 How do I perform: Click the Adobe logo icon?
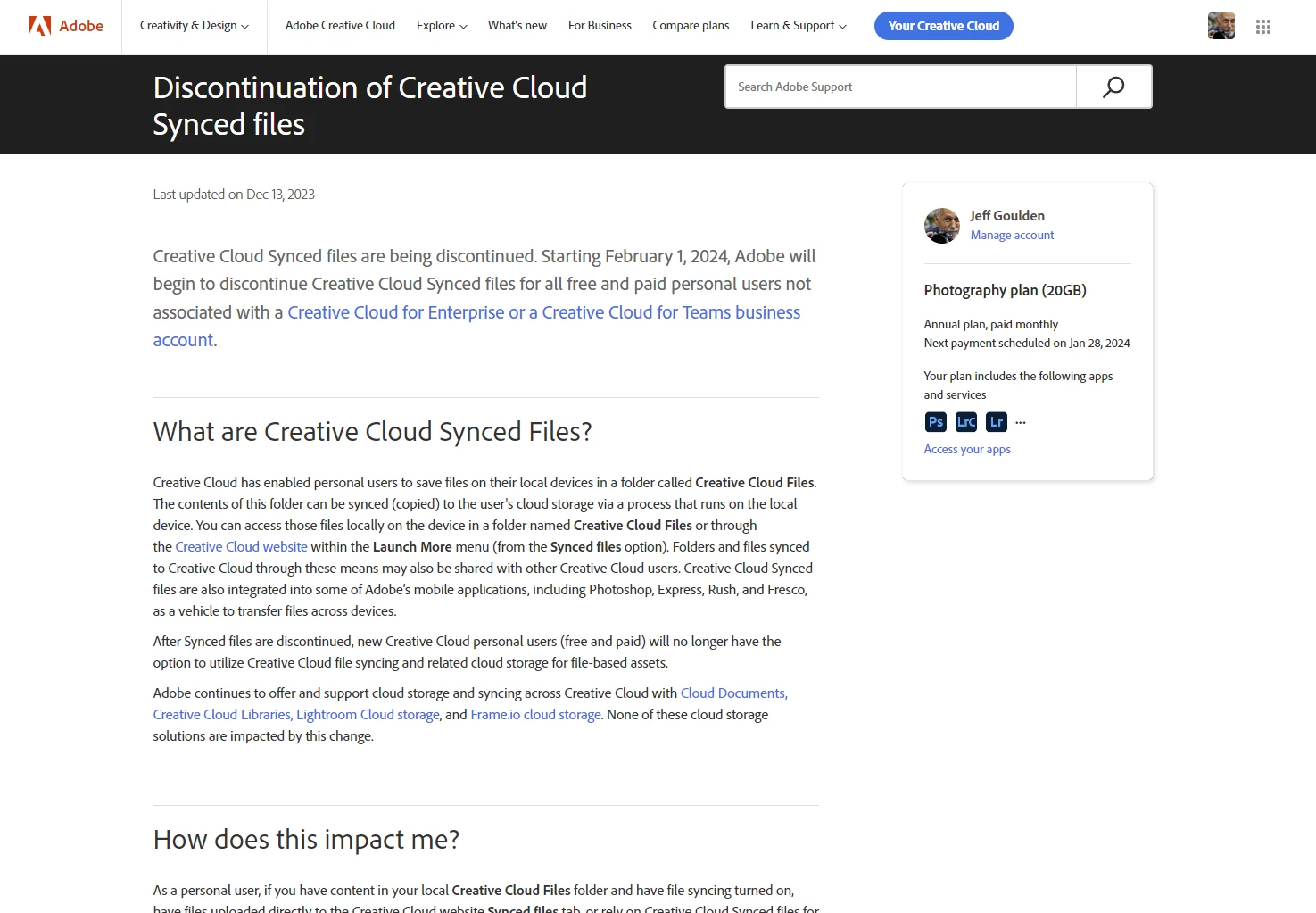39,26
